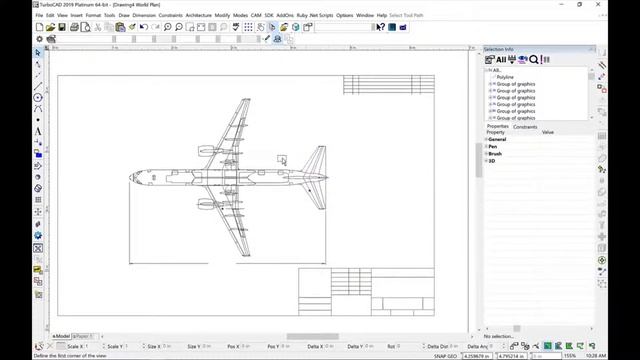640x360 pixels.
Task: Click the context Help arrow-question icon
Action: (380, 27)
